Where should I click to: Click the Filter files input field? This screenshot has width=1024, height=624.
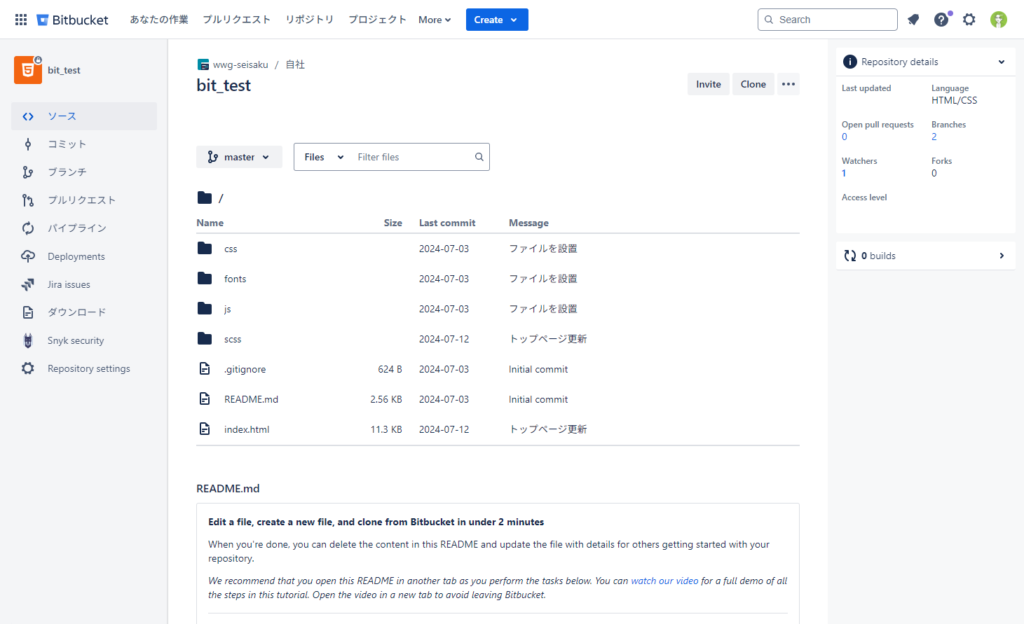410,157
